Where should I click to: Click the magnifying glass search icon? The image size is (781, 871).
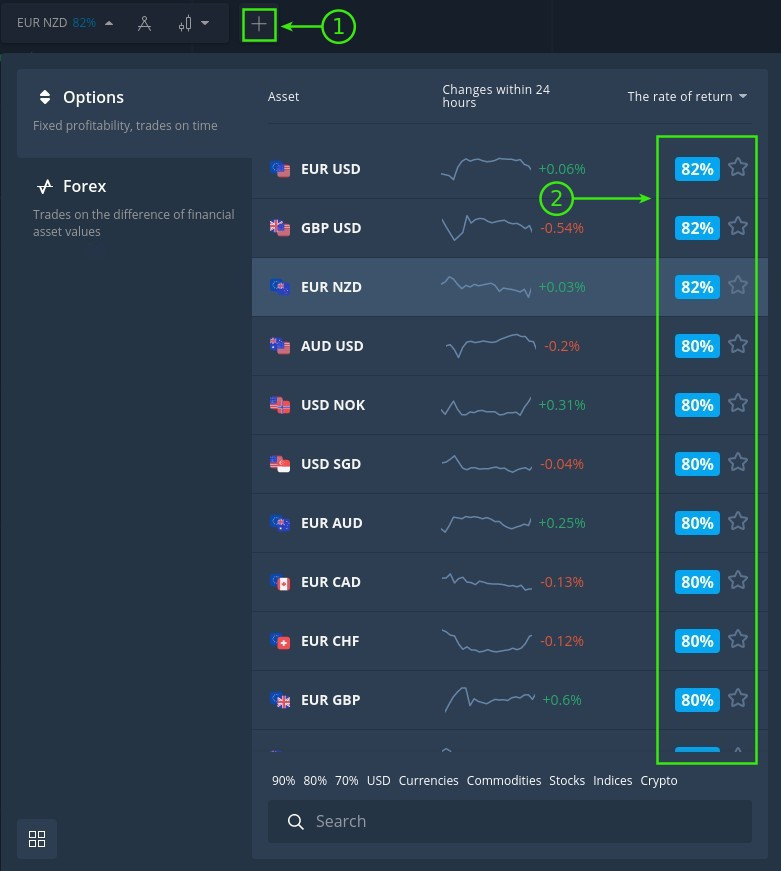[296, 822]
